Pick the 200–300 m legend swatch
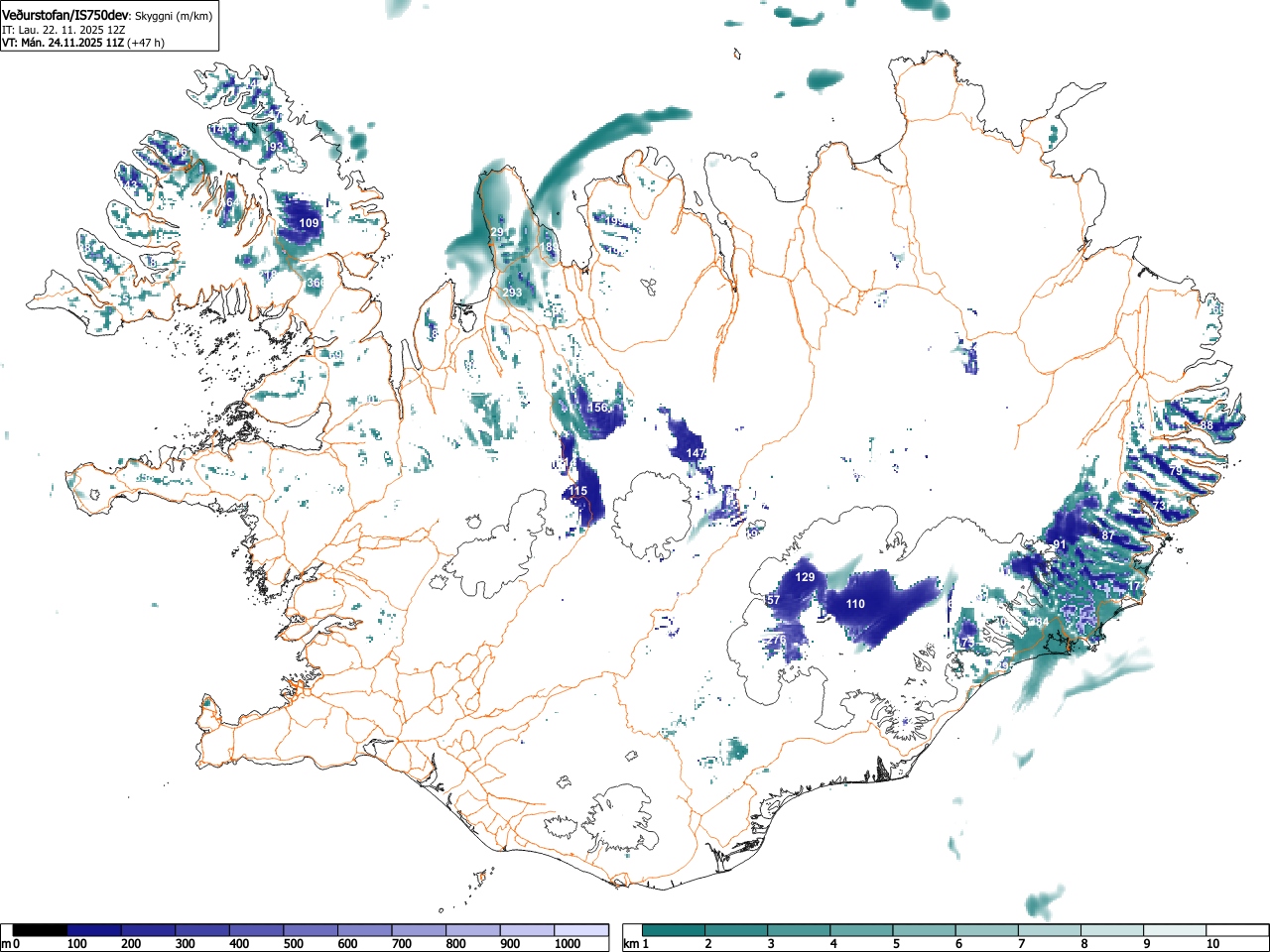Screen dimensions: 1270x952 pyautogui.click(x=149, y=930)
